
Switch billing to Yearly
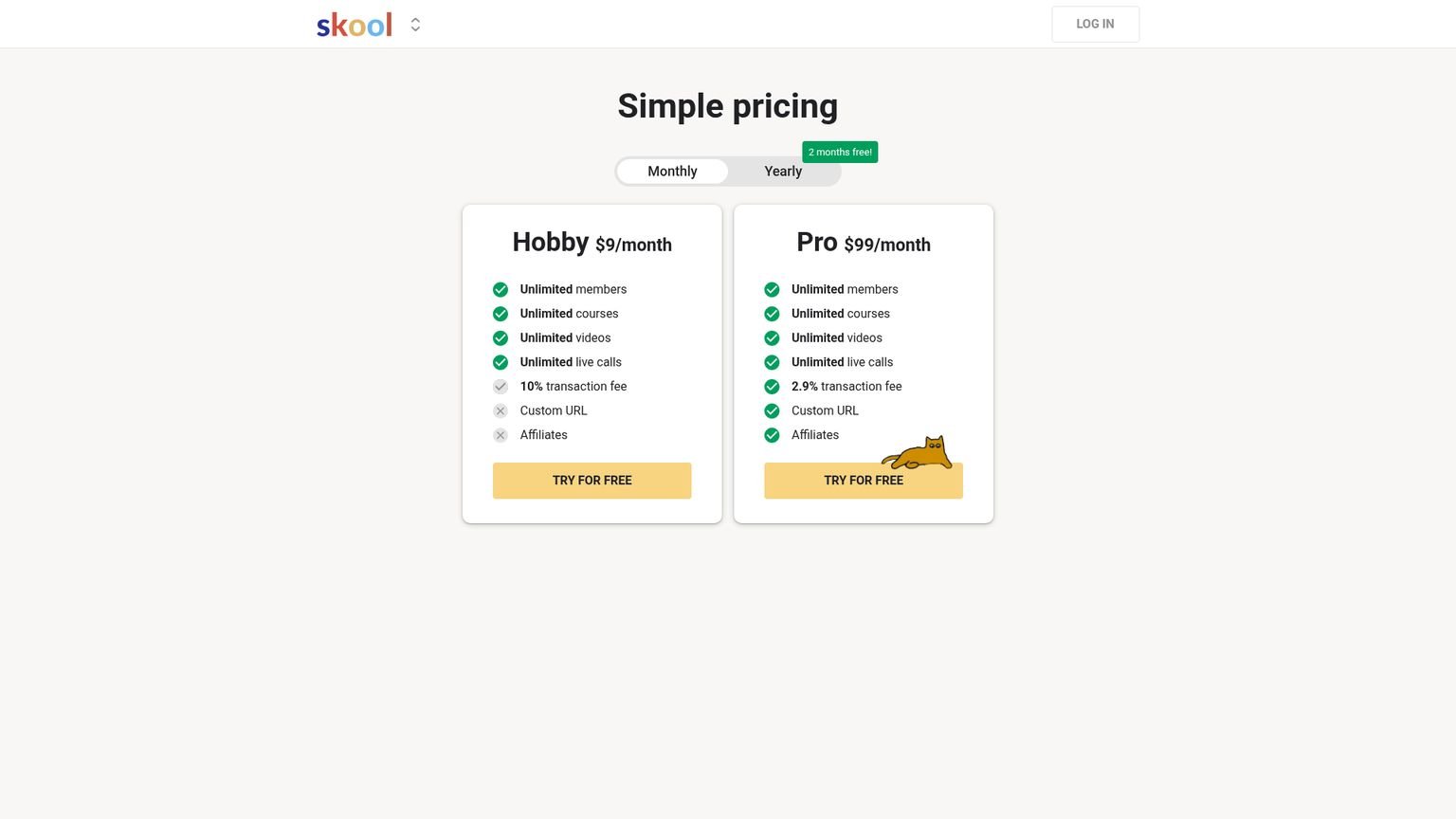pos(782,172)
